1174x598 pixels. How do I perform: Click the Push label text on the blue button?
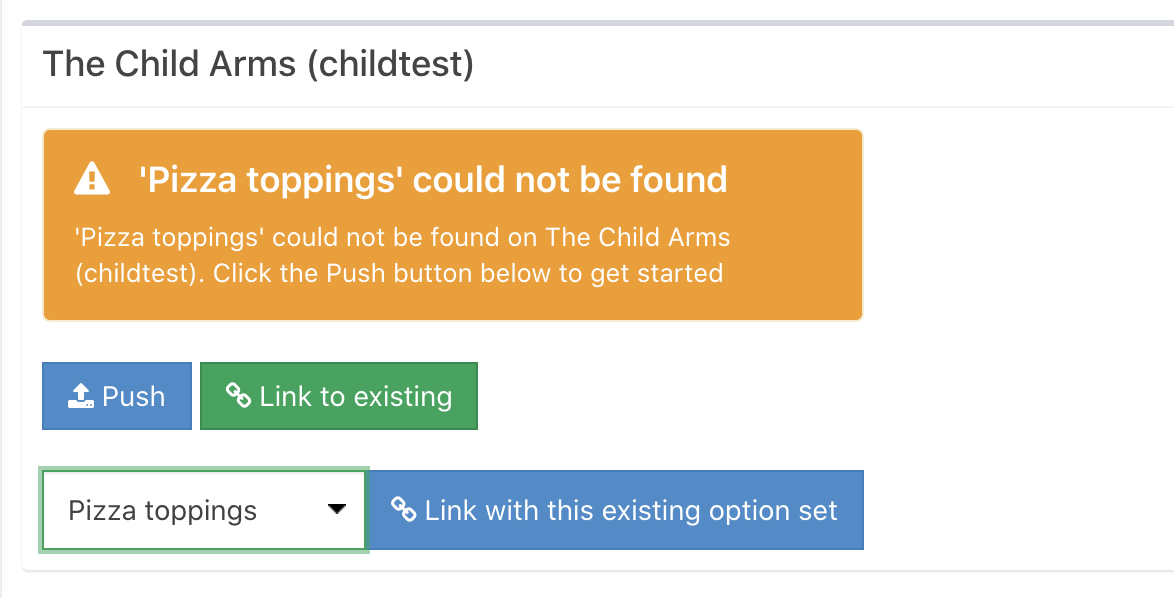[x=133, y=396]
